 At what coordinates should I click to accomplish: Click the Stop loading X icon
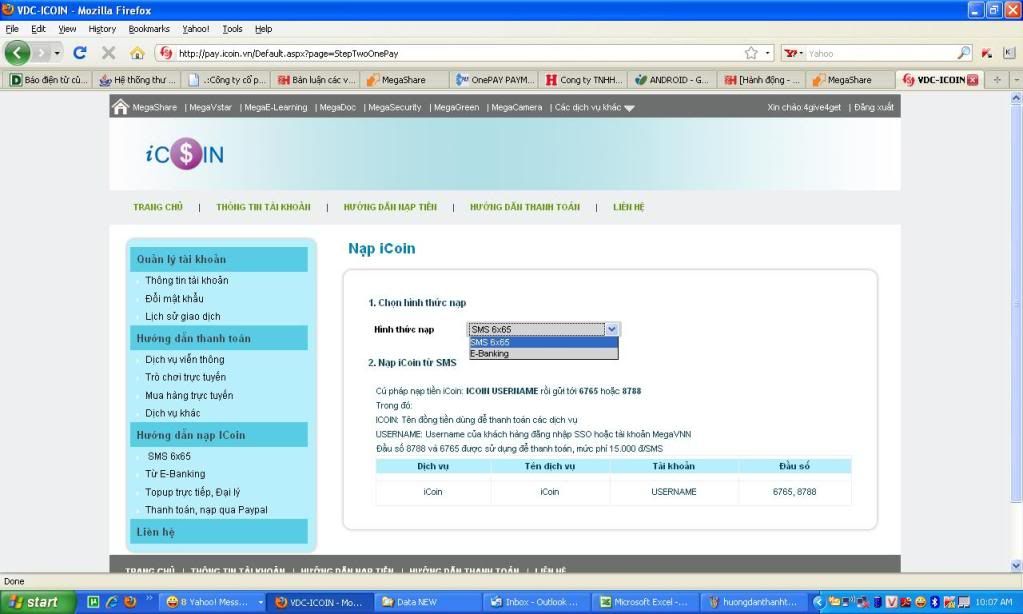click(x=108, y=53)
